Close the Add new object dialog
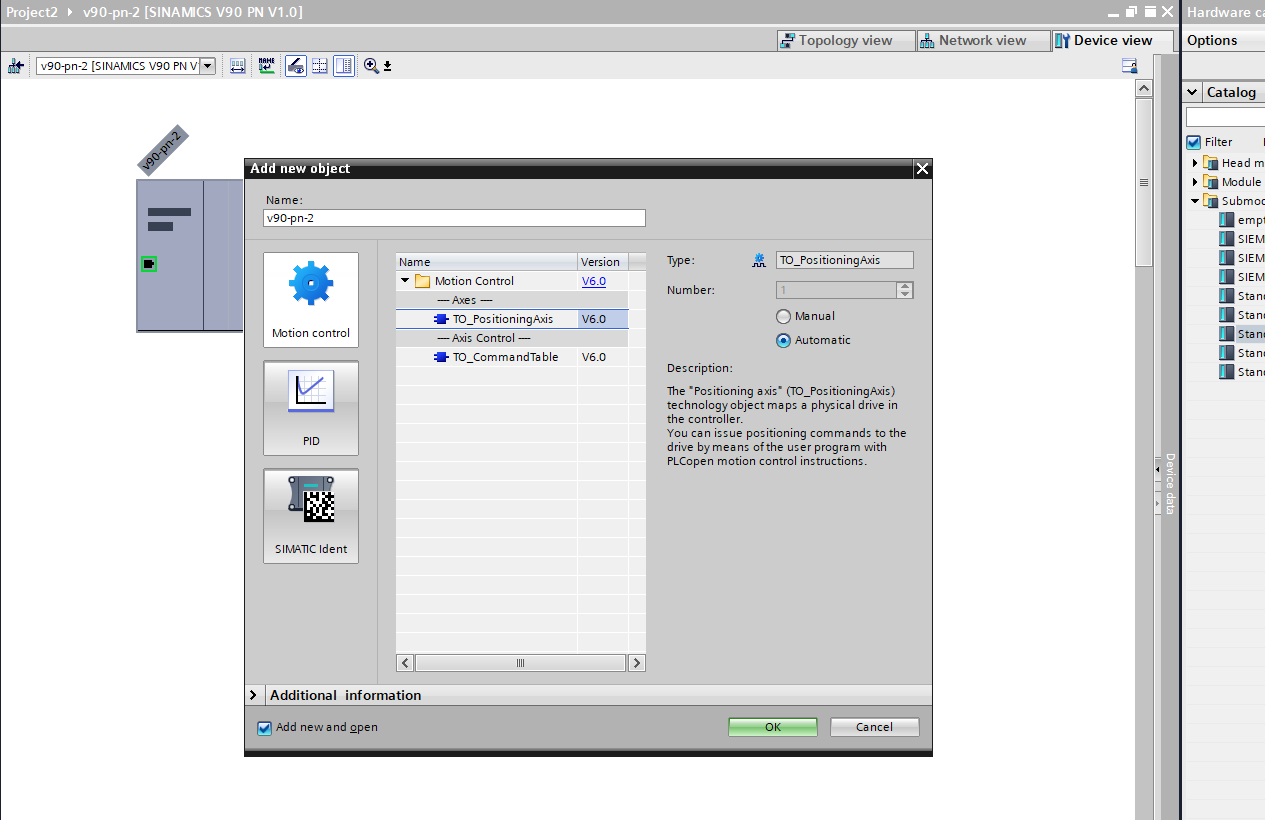The width and height of the screenshot is (1265, 820). click(x=922, y=169)
